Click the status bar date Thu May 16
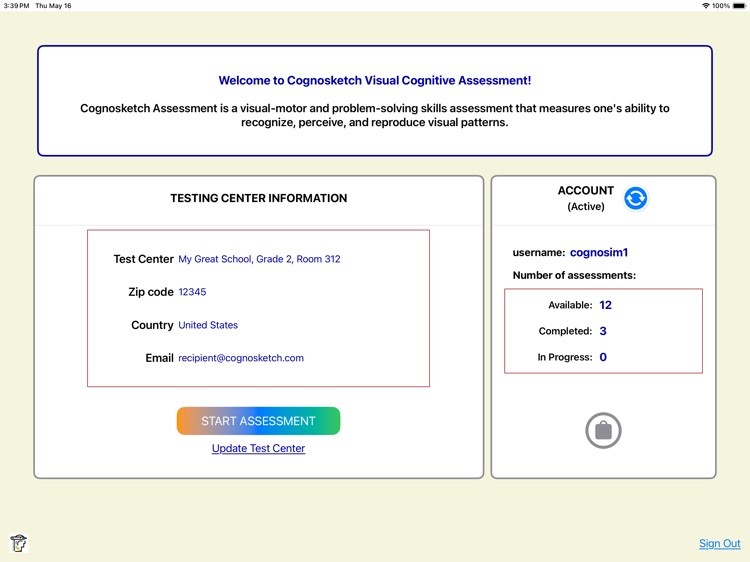This screenshot has width=750, height=562. pyautogui.click(x=53, y=6)
